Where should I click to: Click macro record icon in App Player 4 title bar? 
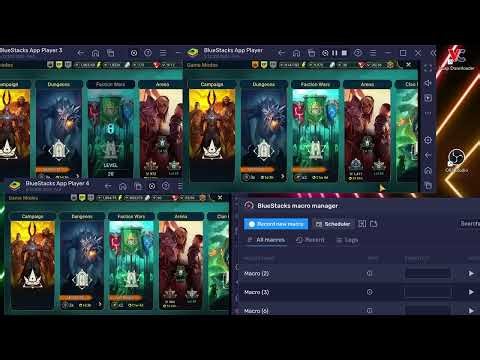(152, 186)
